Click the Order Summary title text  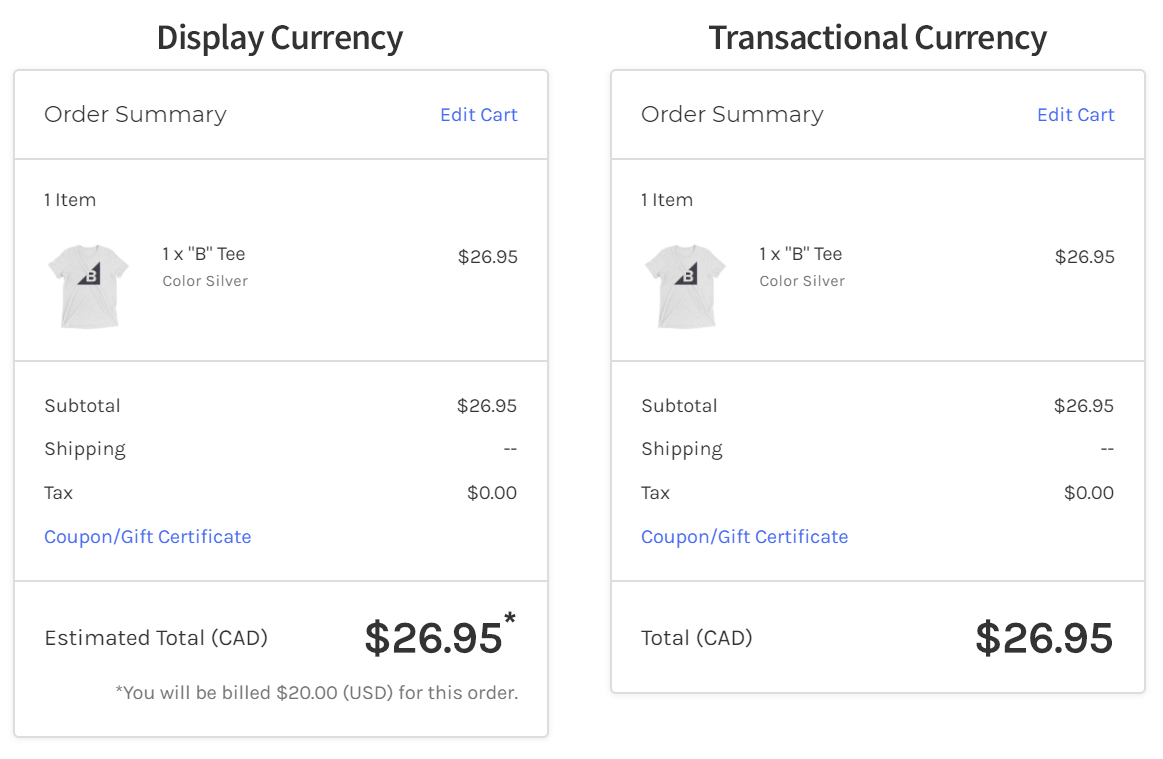click(135, 114)
